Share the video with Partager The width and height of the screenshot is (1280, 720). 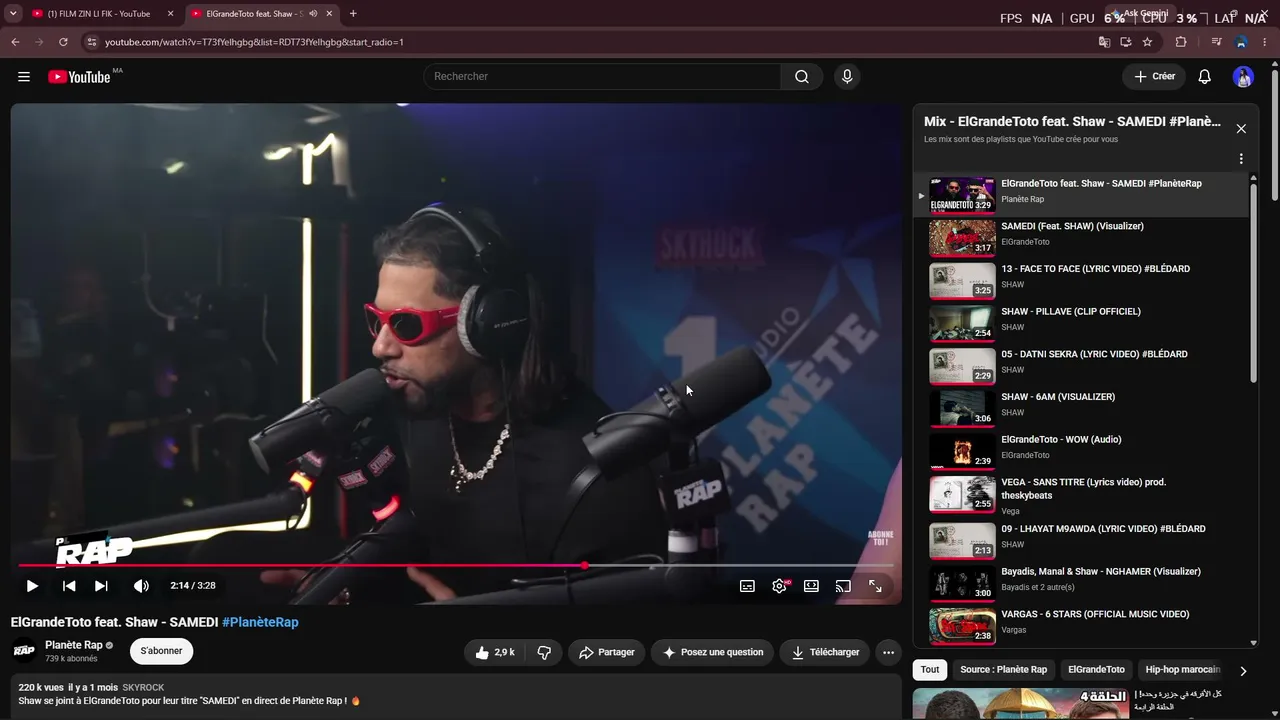[x=607, y=652]
